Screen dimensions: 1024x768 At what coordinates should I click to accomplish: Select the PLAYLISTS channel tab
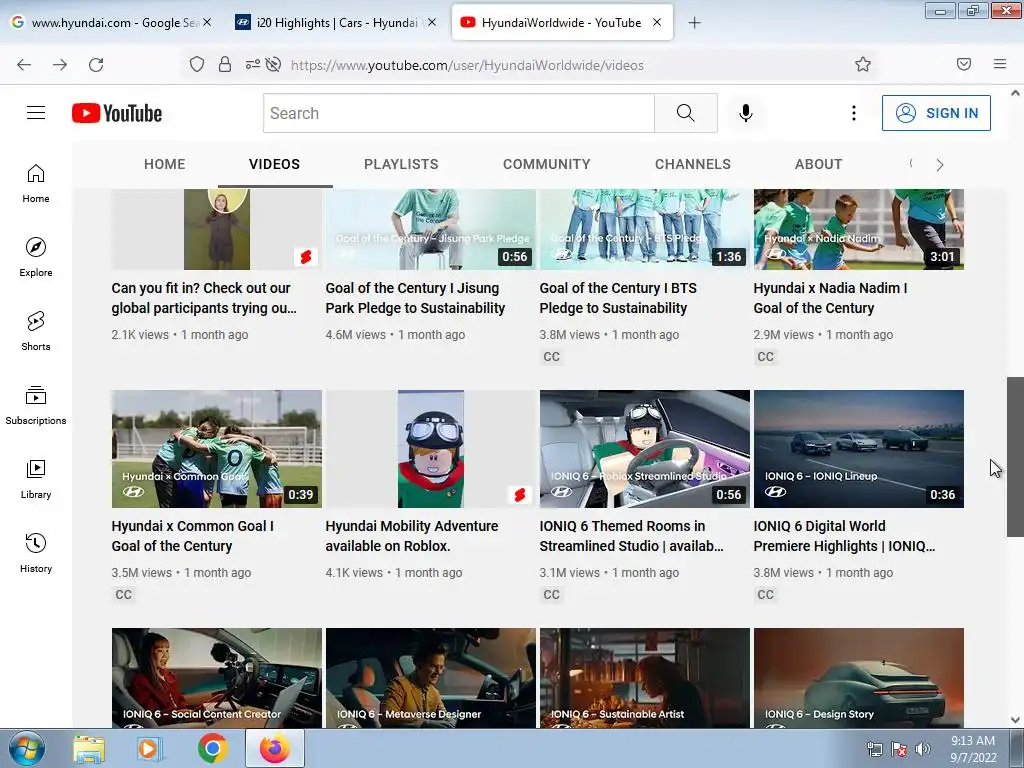pyautogui.click(x=401, y=165)
